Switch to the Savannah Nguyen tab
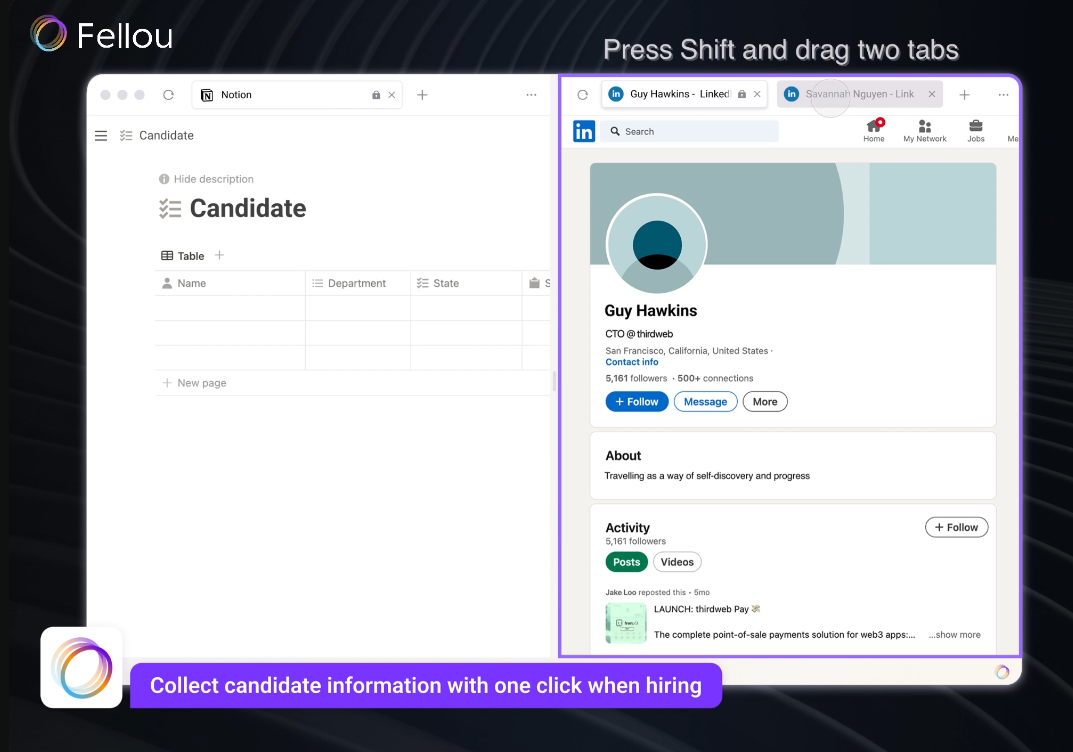1073x752 pixels. [859, 94]
